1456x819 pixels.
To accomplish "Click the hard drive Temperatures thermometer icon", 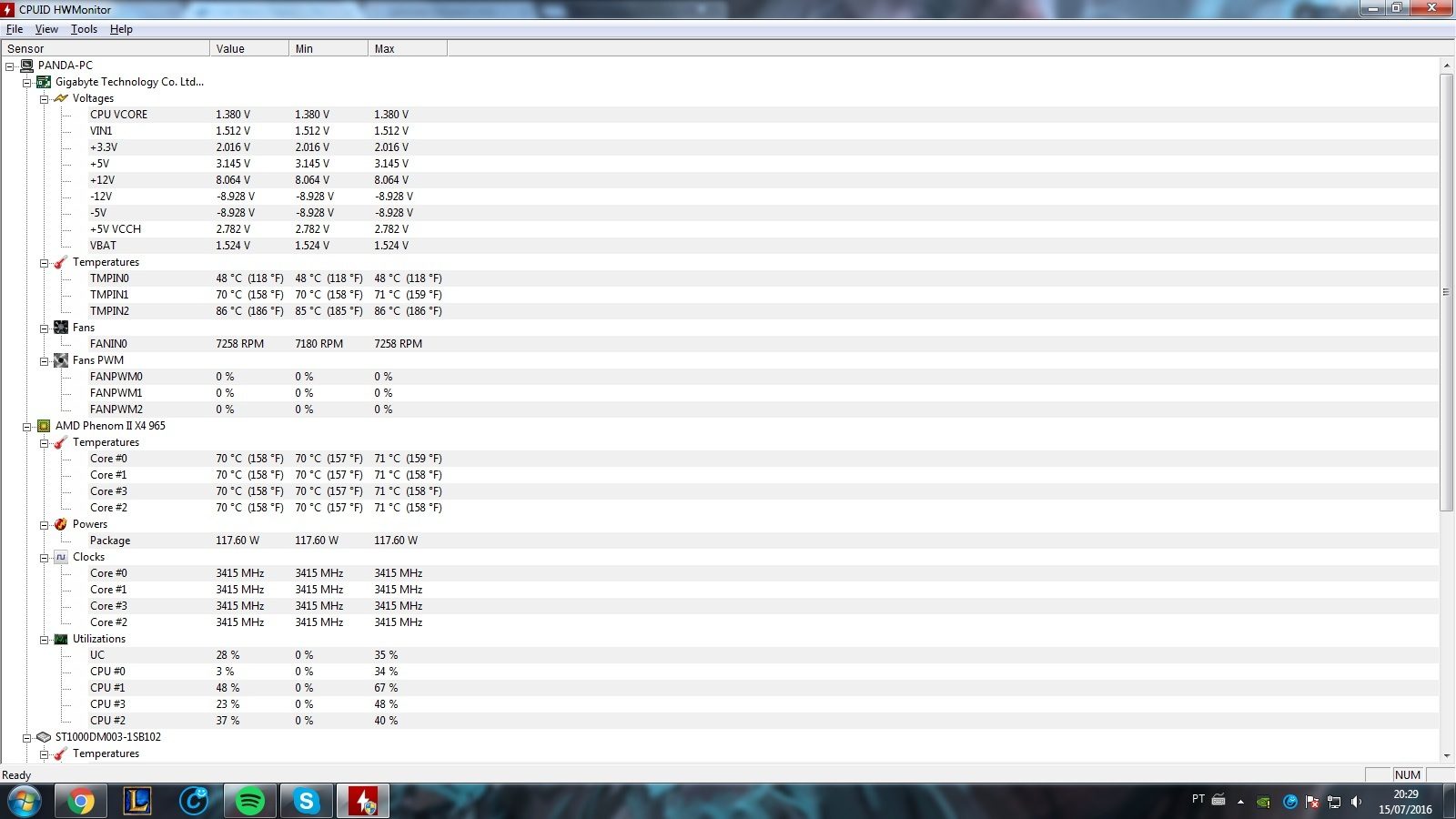I will [x=61, y=753].
